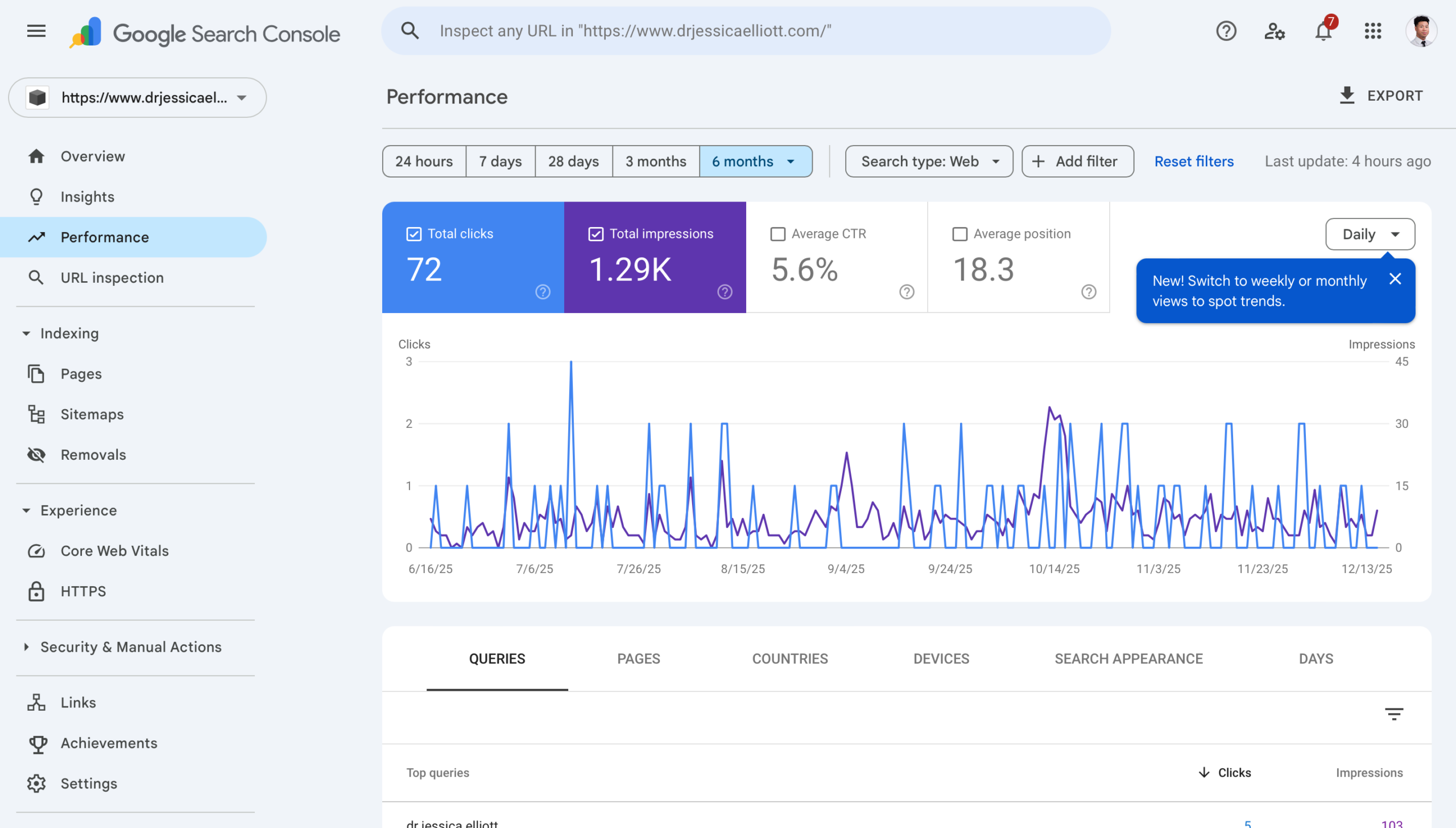Open the Google apps grid icon
This screenshot has width=1456, height=828.
pyautogui.click(x=1373, y=31)
